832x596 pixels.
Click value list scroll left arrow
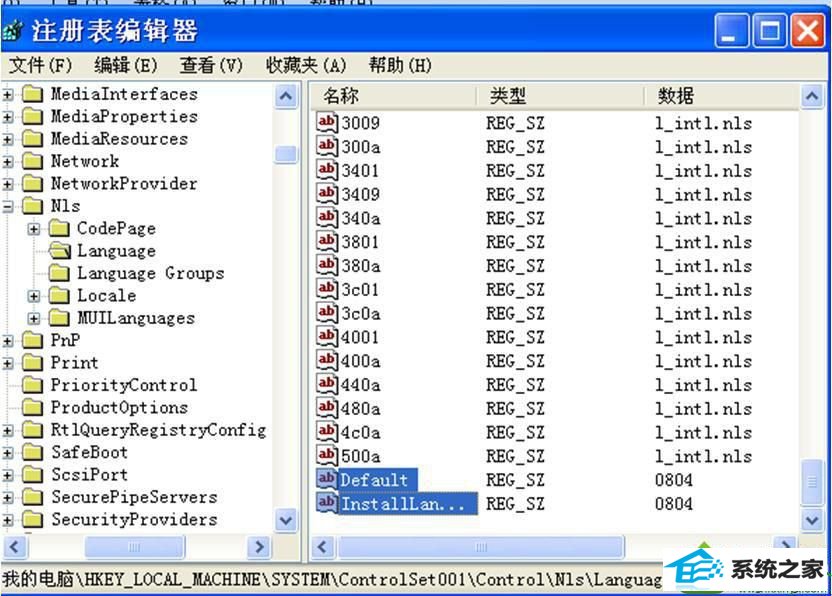323,546
